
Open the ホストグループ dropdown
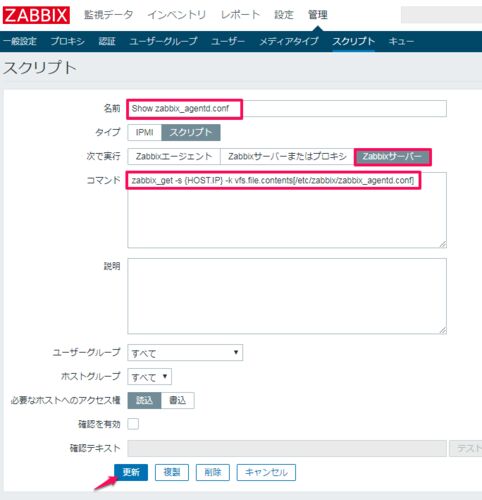click(150, 377)
